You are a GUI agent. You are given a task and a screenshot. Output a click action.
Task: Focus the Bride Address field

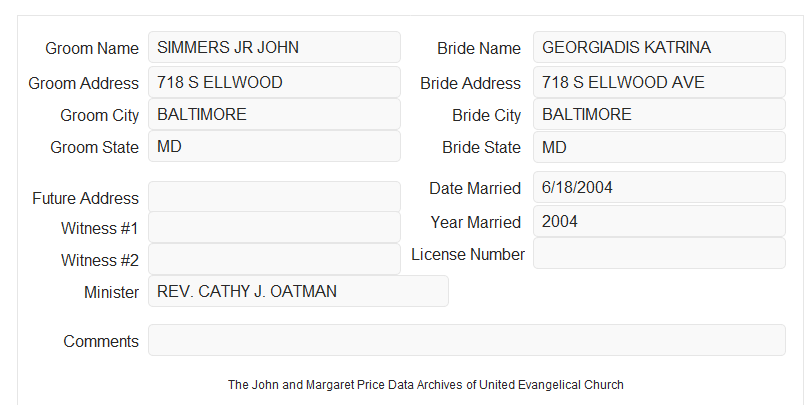click(659, 82)
